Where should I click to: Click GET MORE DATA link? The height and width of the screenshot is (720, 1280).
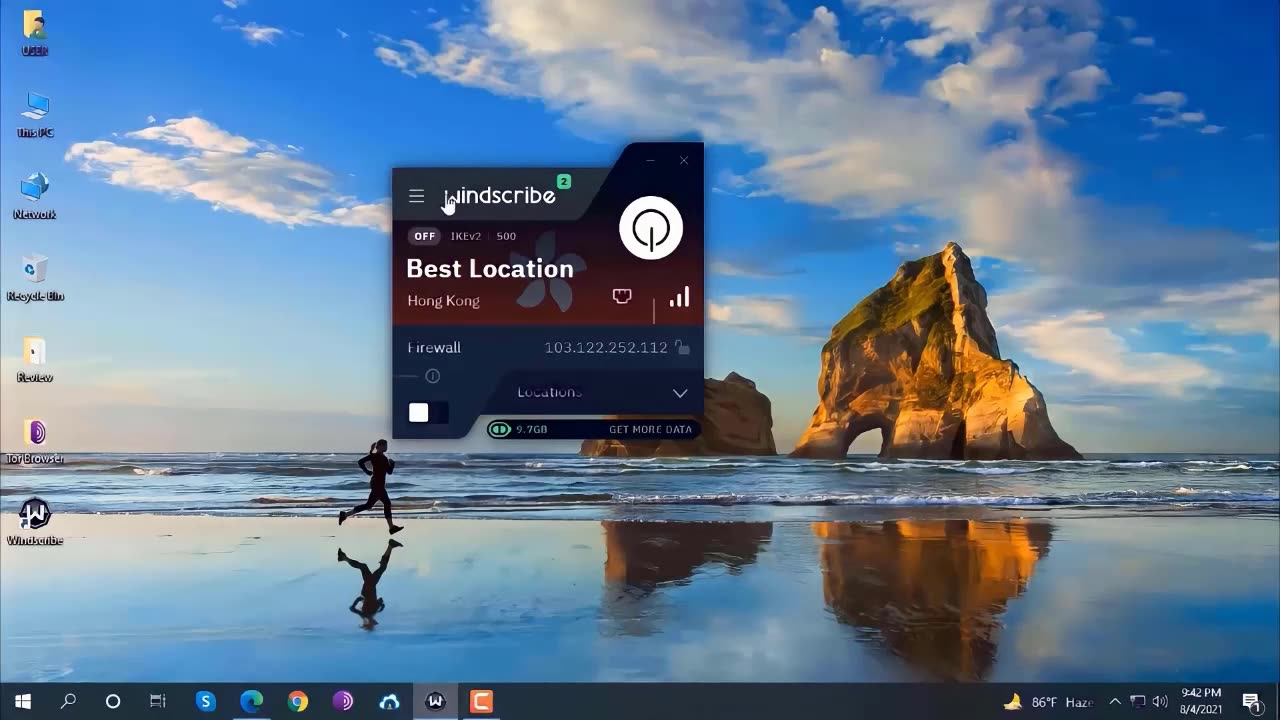click(x=650, y=429)
